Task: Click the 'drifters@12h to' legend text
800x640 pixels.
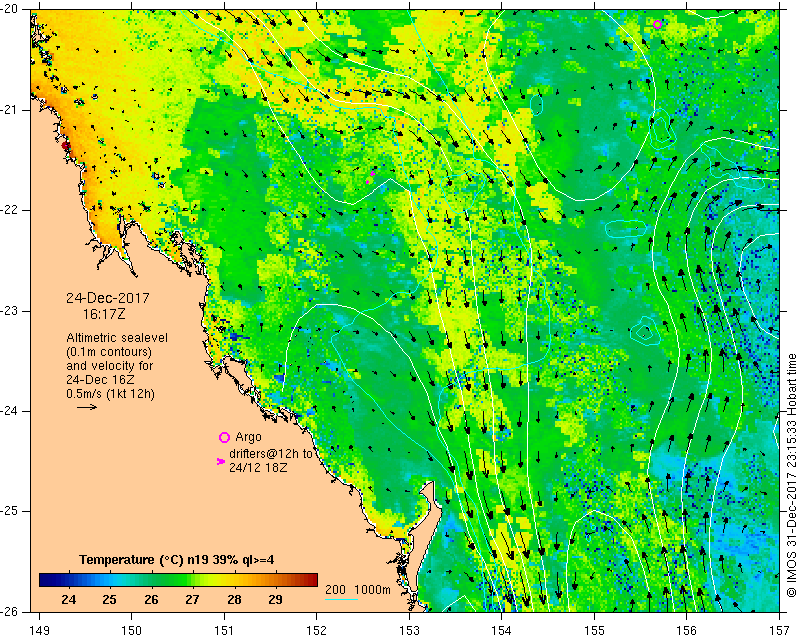Action: click(270, 454)
